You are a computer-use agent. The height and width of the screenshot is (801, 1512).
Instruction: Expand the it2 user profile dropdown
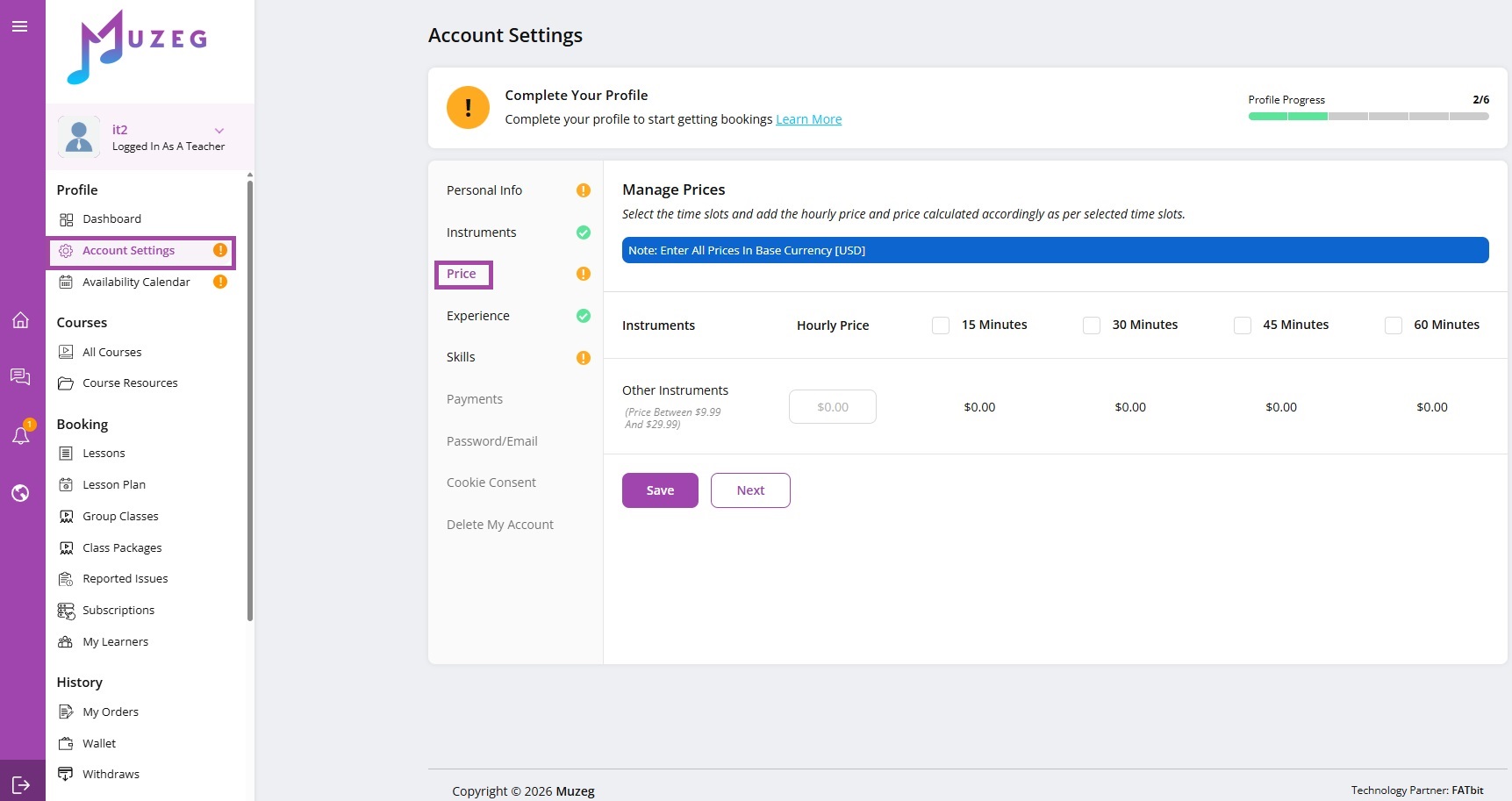[x=219, y=131]
